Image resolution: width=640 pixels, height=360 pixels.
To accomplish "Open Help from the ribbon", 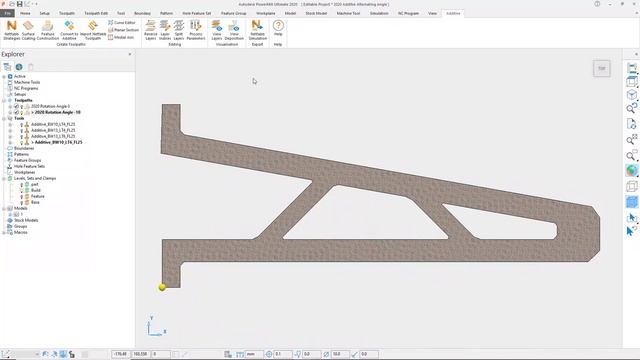I will 278,28.
